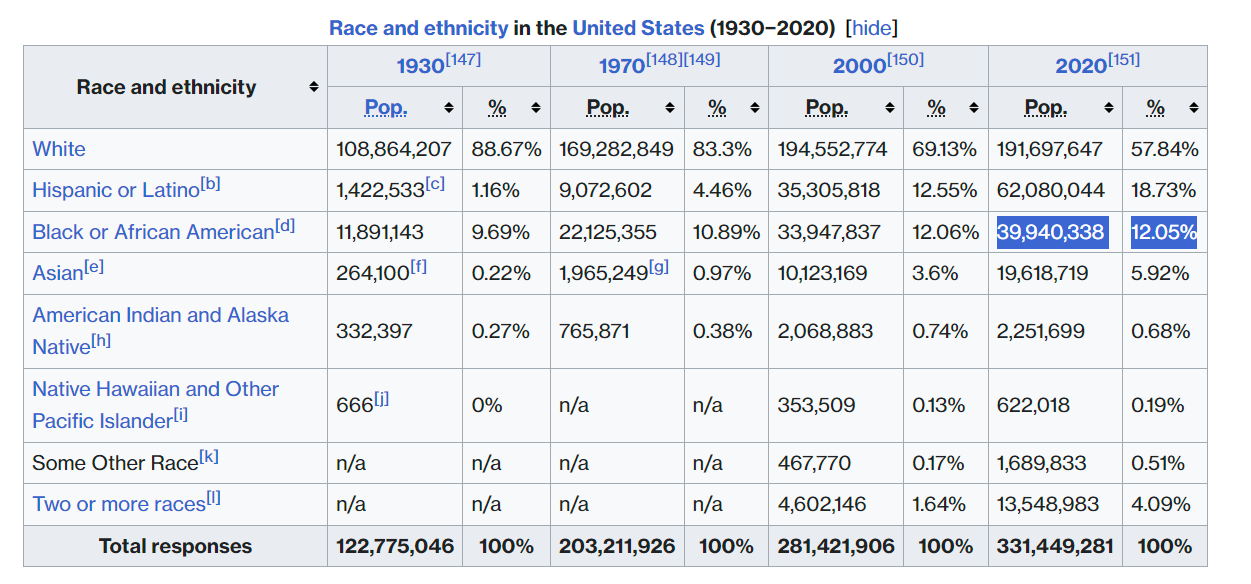Open American Indian and Alaska Native link
The image size is (1251, 584).
tap(160, 330)
